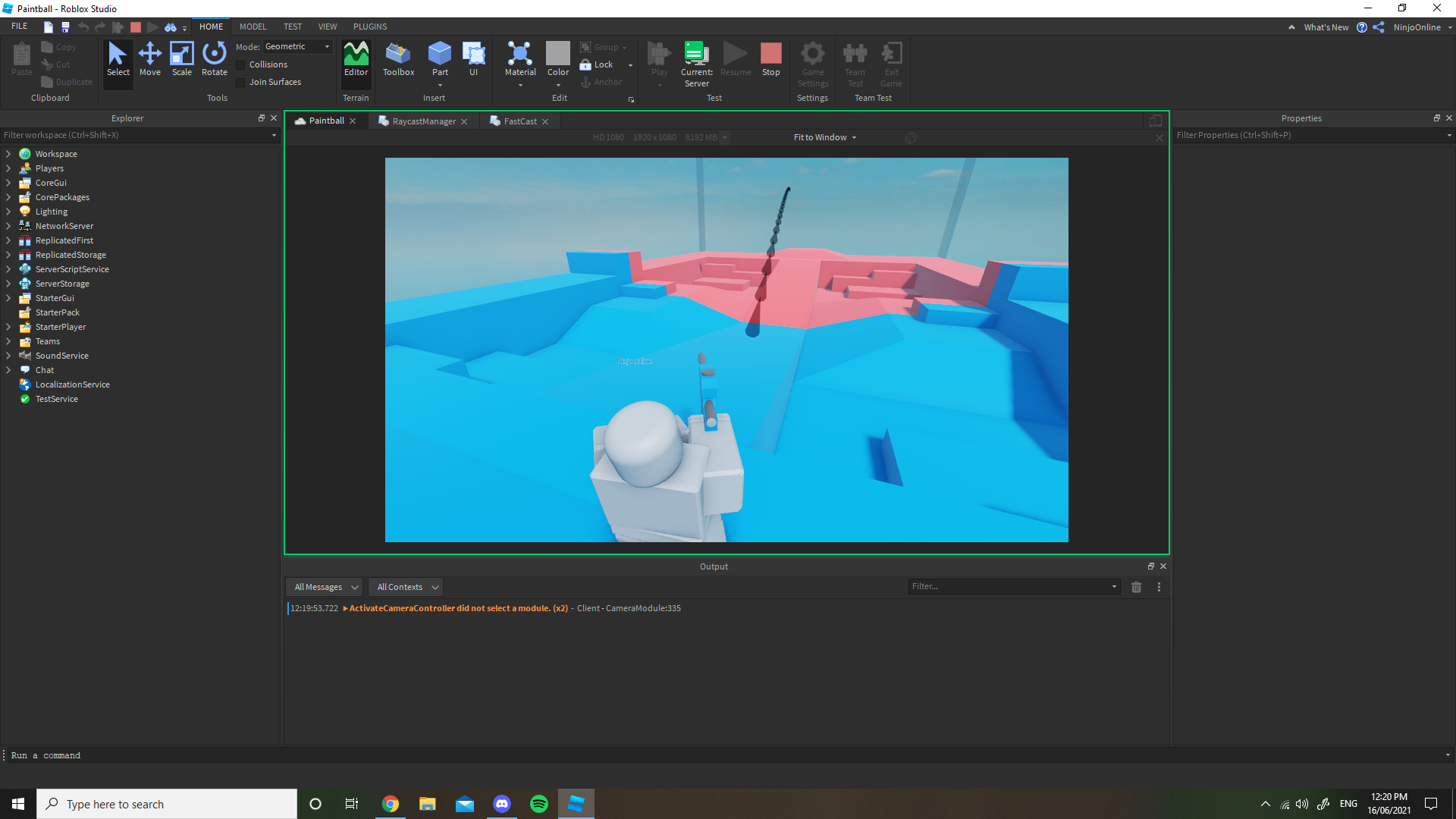Expand the ReplicatedStorage node

(x=8, y=255)
